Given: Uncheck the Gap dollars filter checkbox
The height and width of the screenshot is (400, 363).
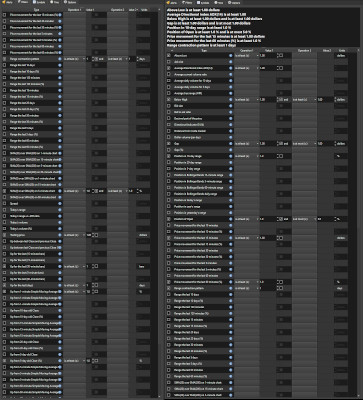Looking at the screenshot, I should click(x=169, y=144).
